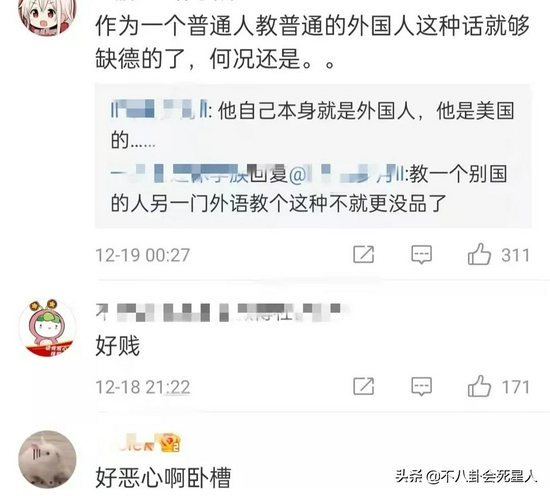Image resolution: width=550 pixels, height=496 pixels.
Task: Tap the 311 like count
Action: [515, 255]
